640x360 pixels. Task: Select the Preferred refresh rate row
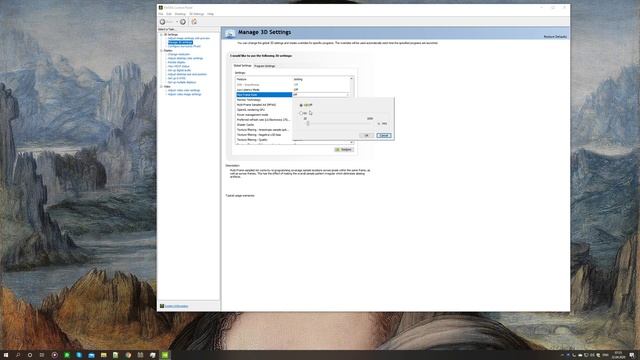coord(264,120)
